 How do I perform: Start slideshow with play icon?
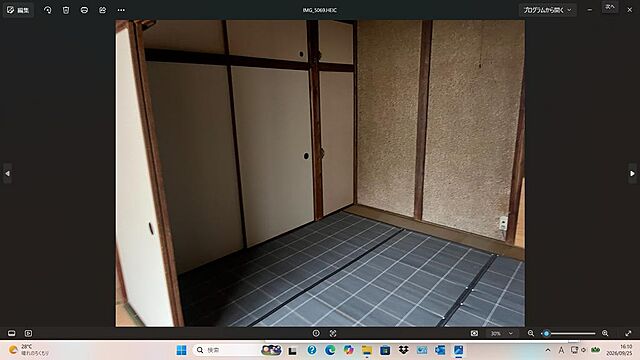(28, 333)
